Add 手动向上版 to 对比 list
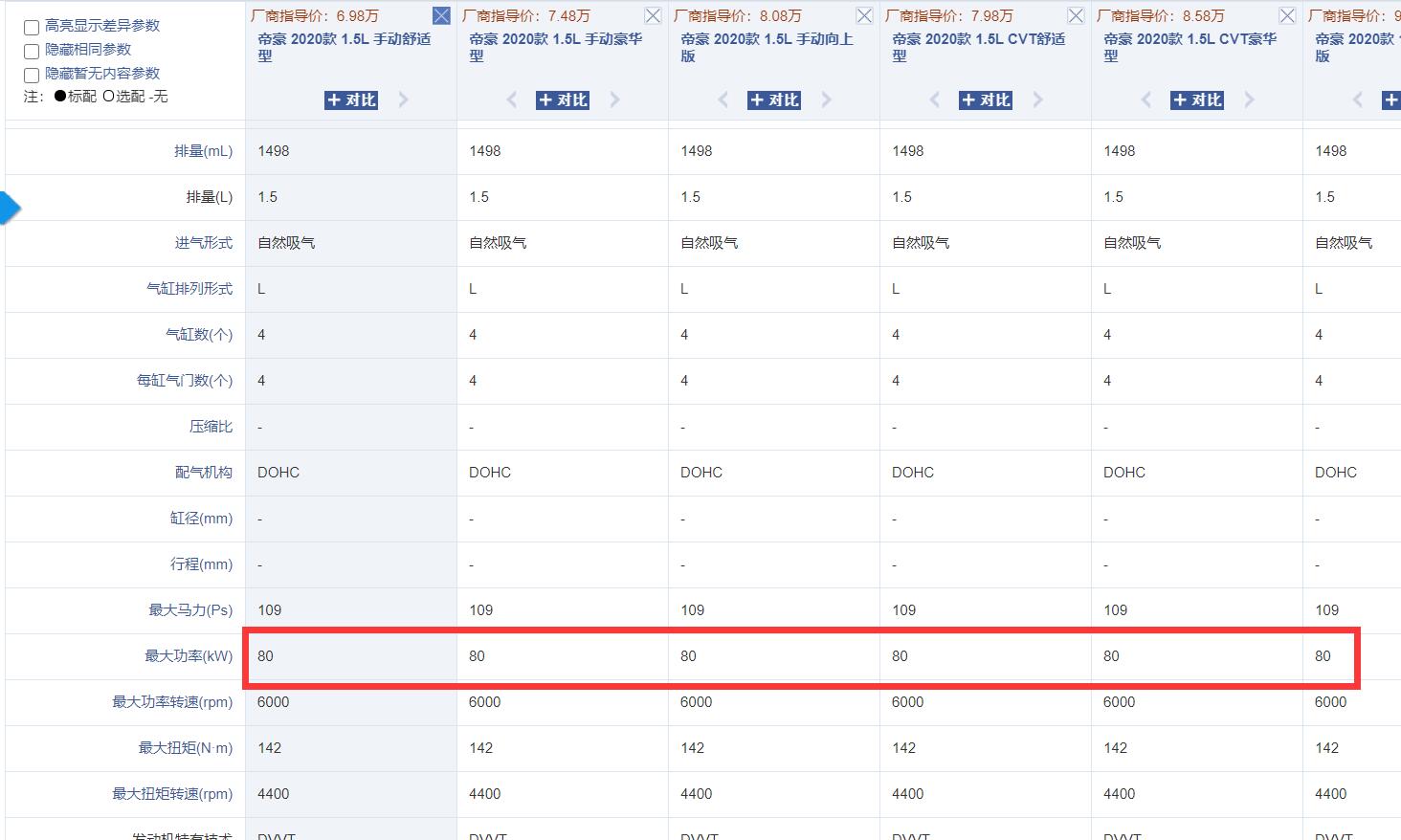The image size is (1401, 840). click(x=774, y=99)
